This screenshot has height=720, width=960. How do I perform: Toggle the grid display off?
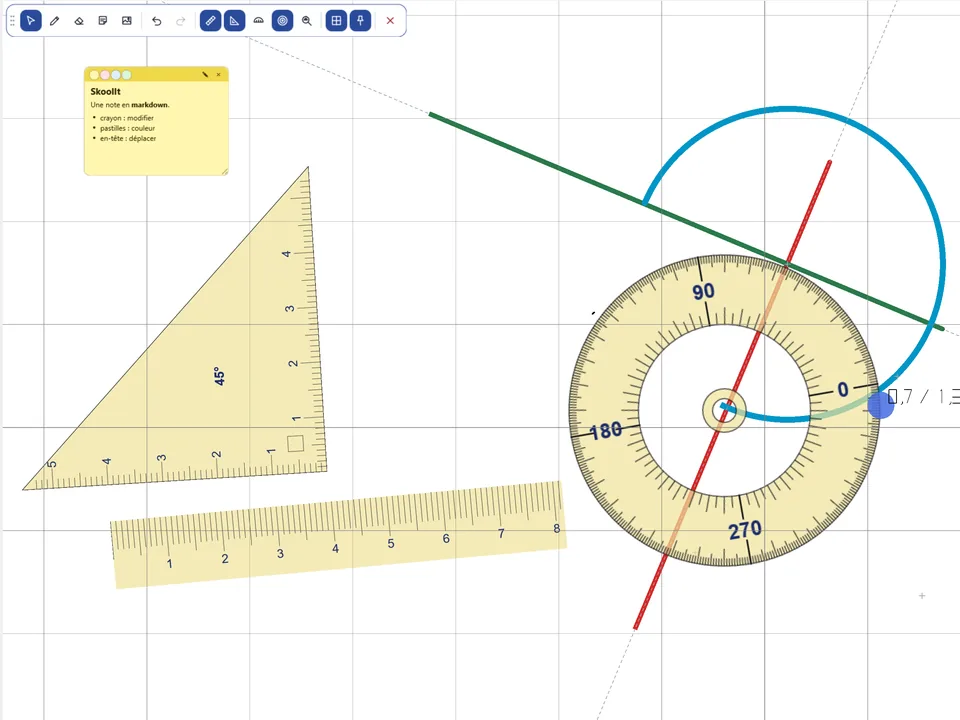point(336,21)
